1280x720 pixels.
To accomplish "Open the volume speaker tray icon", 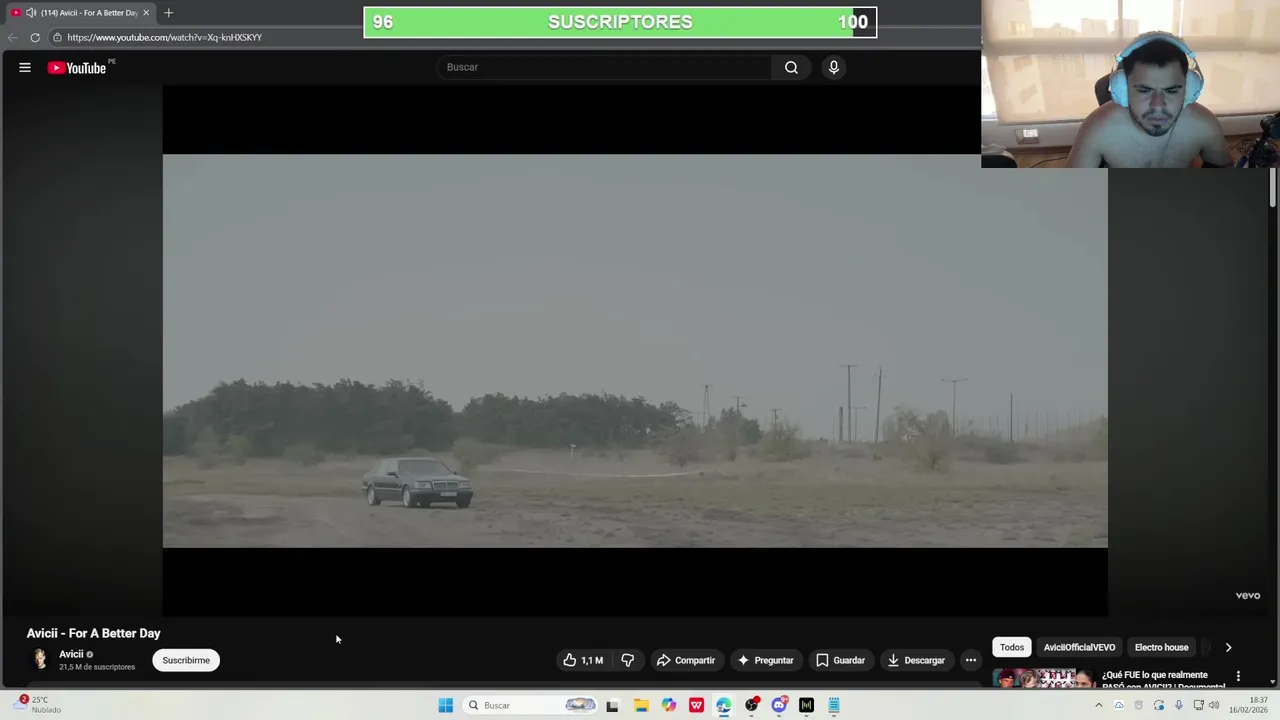I will (1214, 705).
